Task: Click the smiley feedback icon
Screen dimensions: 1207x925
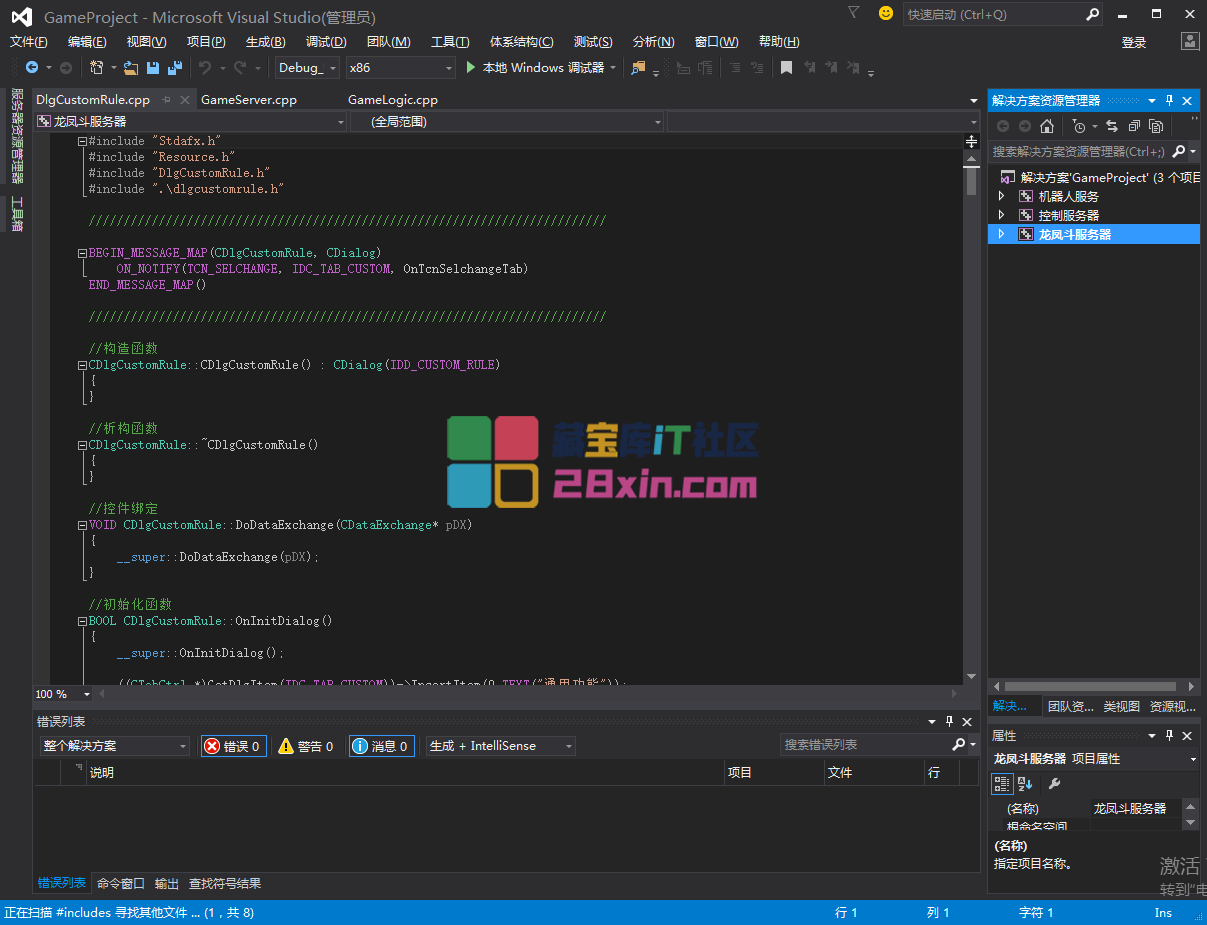Action: [x=885, y=13]
